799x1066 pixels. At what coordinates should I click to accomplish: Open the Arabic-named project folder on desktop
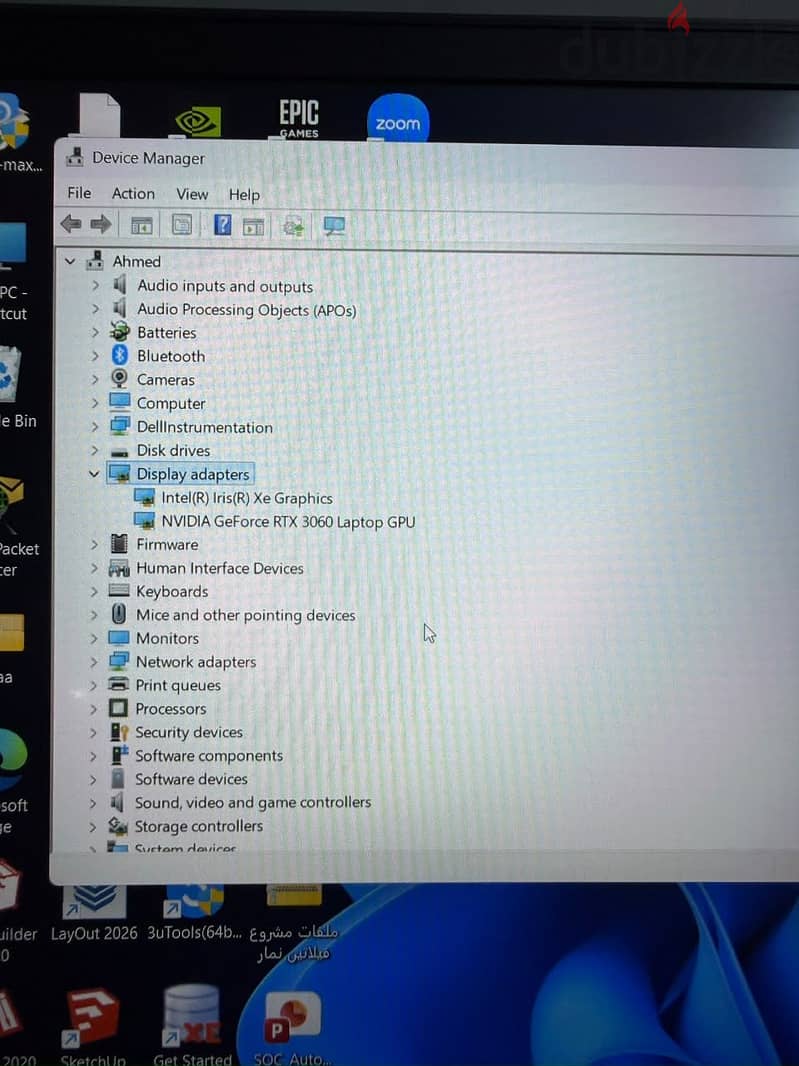point(293,923)
